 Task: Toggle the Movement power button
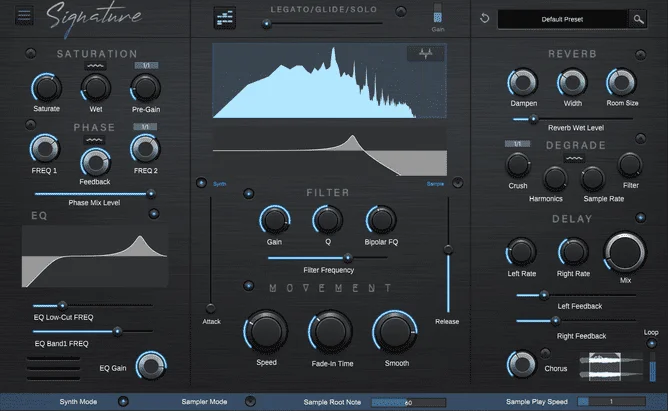tap(248, 285)
